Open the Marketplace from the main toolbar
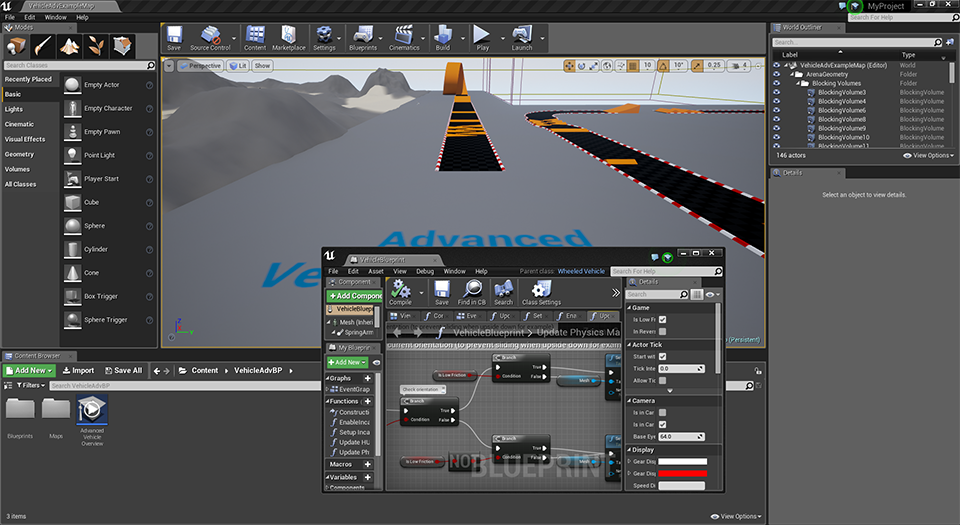Image resolution: width=960 pixels, height=525 pixels. (289, 37)
